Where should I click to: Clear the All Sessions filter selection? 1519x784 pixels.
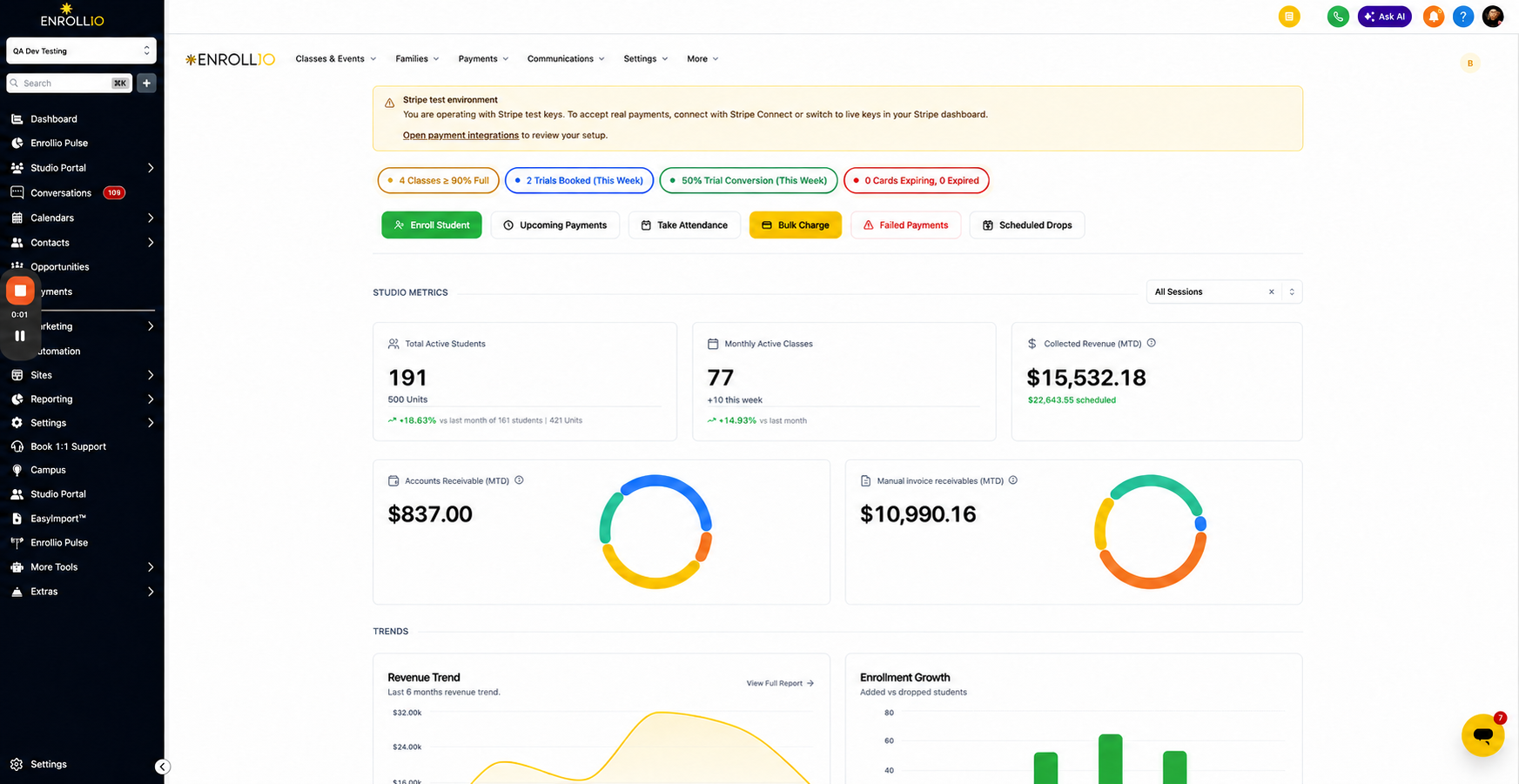(x=1272, y=292)
